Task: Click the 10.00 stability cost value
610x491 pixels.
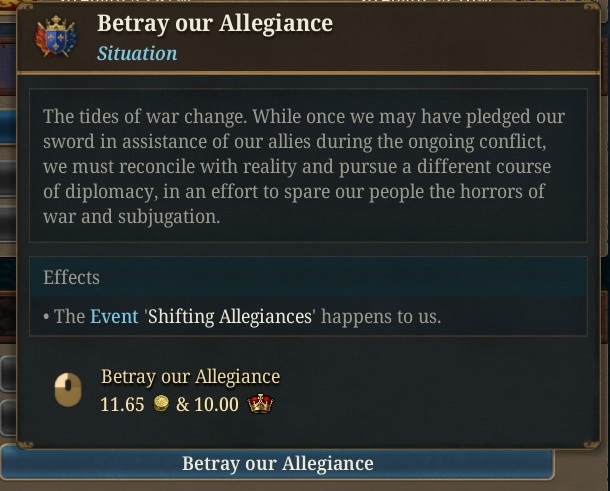Action: click(x=216, y=404)
